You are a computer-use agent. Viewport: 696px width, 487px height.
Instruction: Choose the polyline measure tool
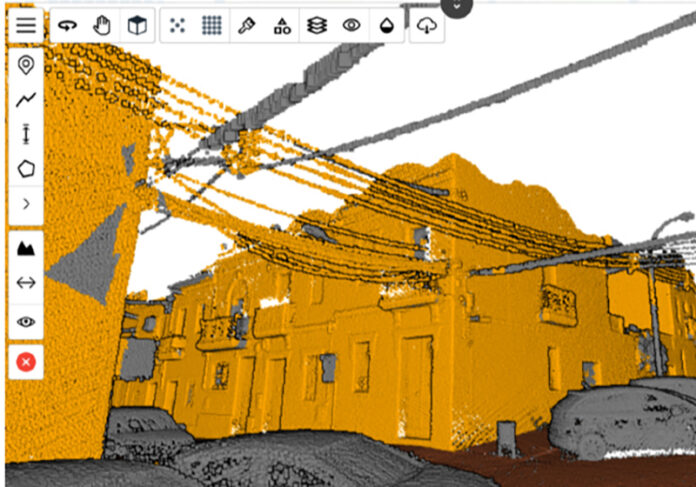[26, 99]
